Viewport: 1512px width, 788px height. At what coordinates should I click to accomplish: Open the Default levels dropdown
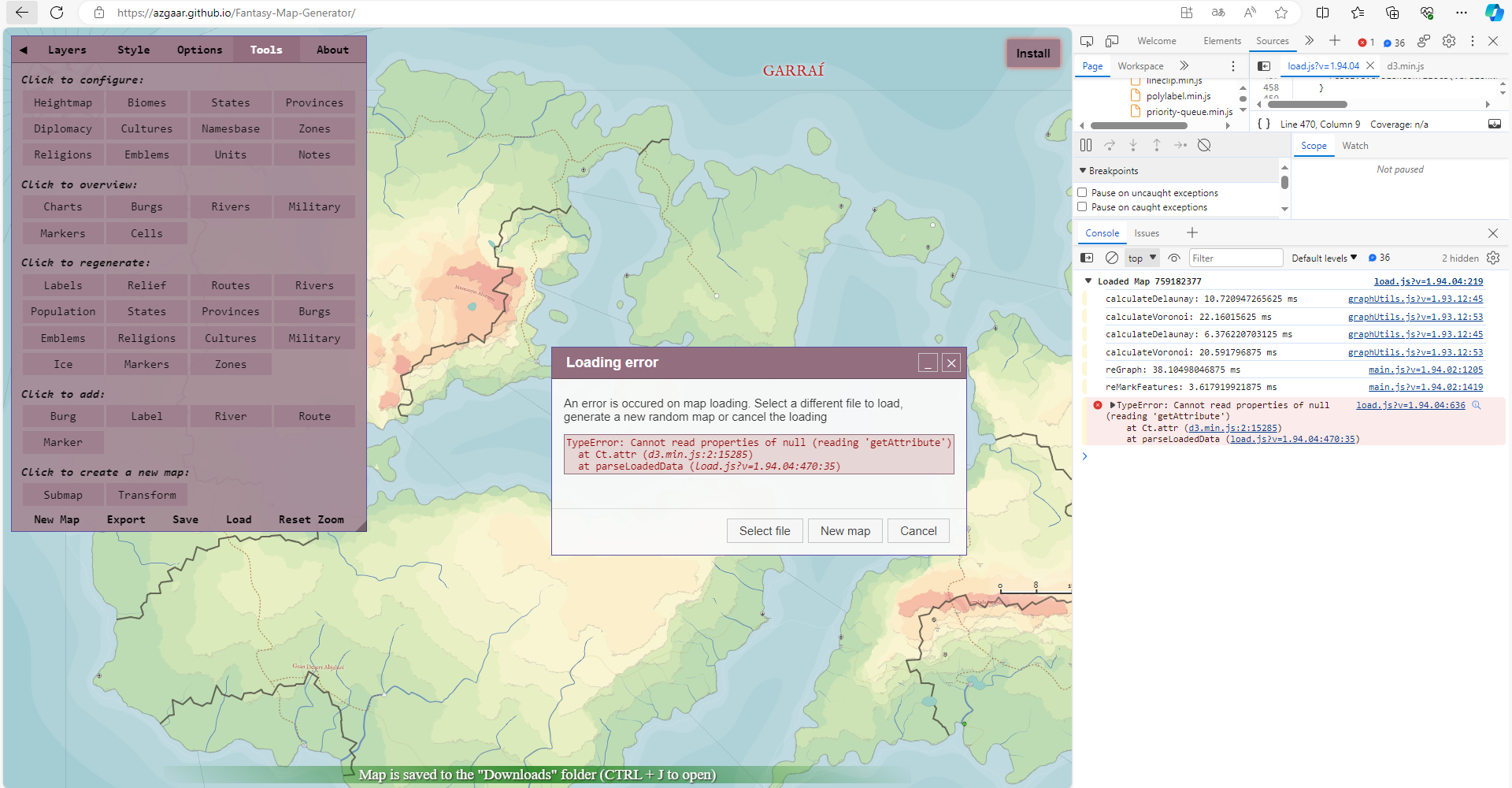1324,258
